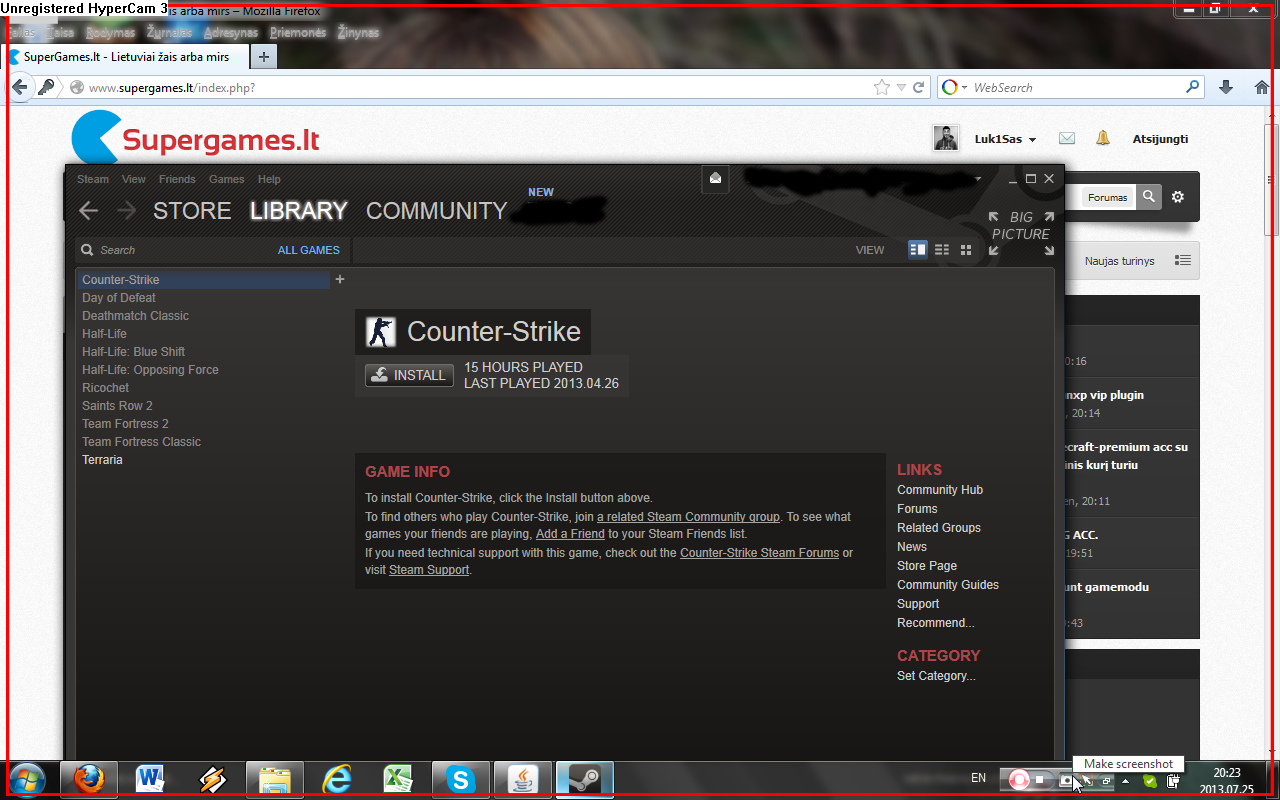
Task: Open notifications bell on Supergames
Action: (1103, 139)
